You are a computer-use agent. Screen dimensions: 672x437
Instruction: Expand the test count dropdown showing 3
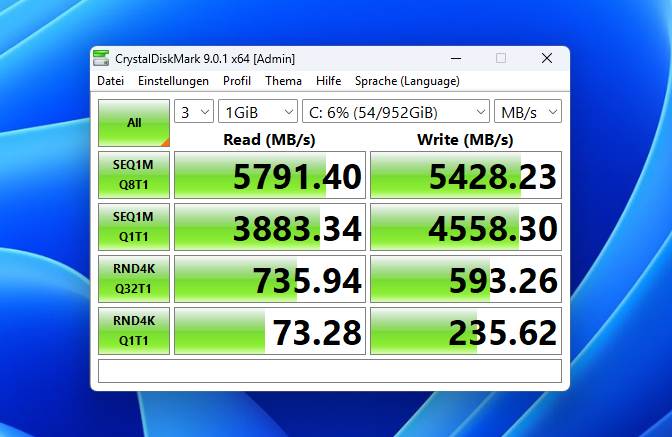click(x=194, y=112)
